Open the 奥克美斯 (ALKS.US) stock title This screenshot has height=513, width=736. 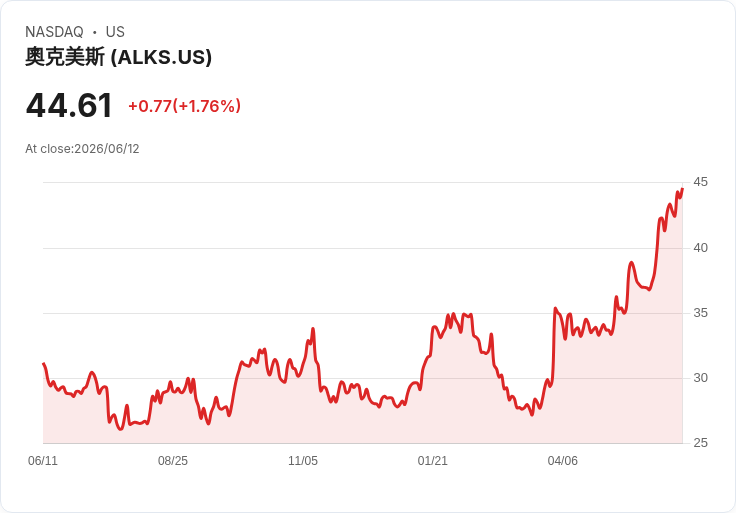point(118,57)
